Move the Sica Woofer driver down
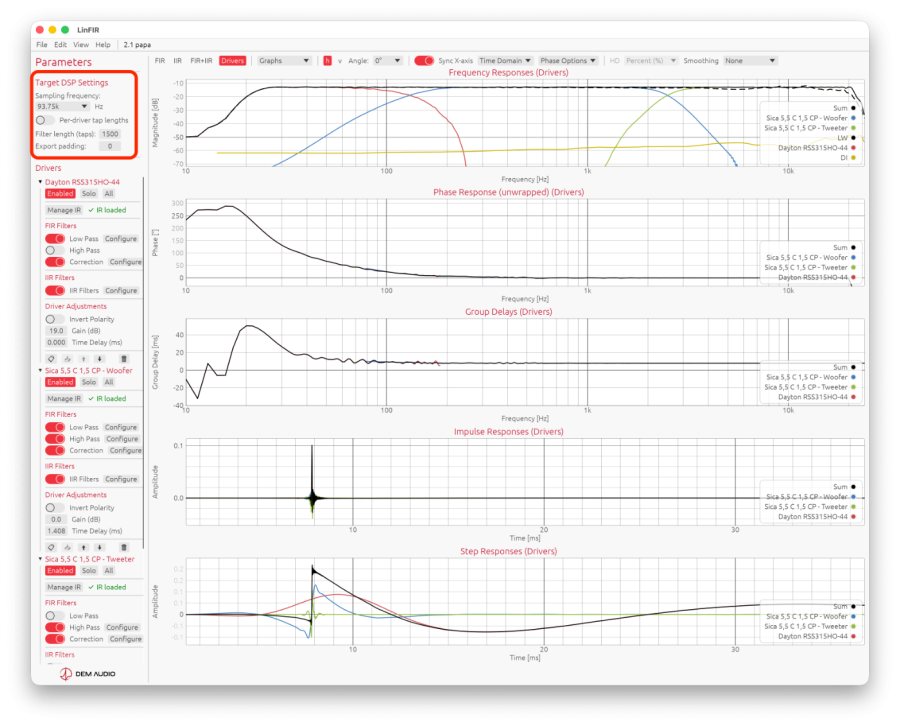 (x=99, y=548)
